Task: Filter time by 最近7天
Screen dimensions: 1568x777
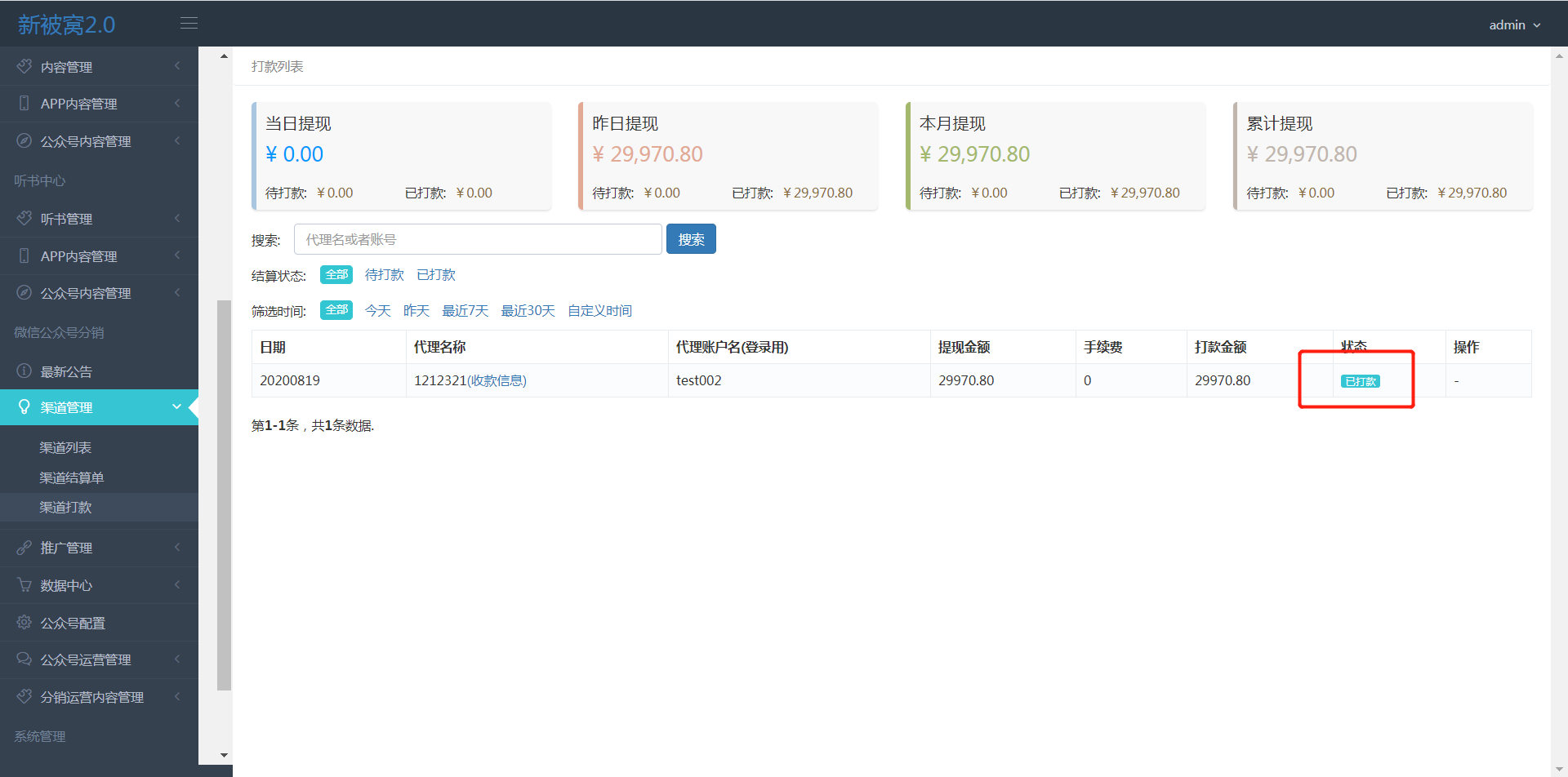Action: click(x=465, y=310)
